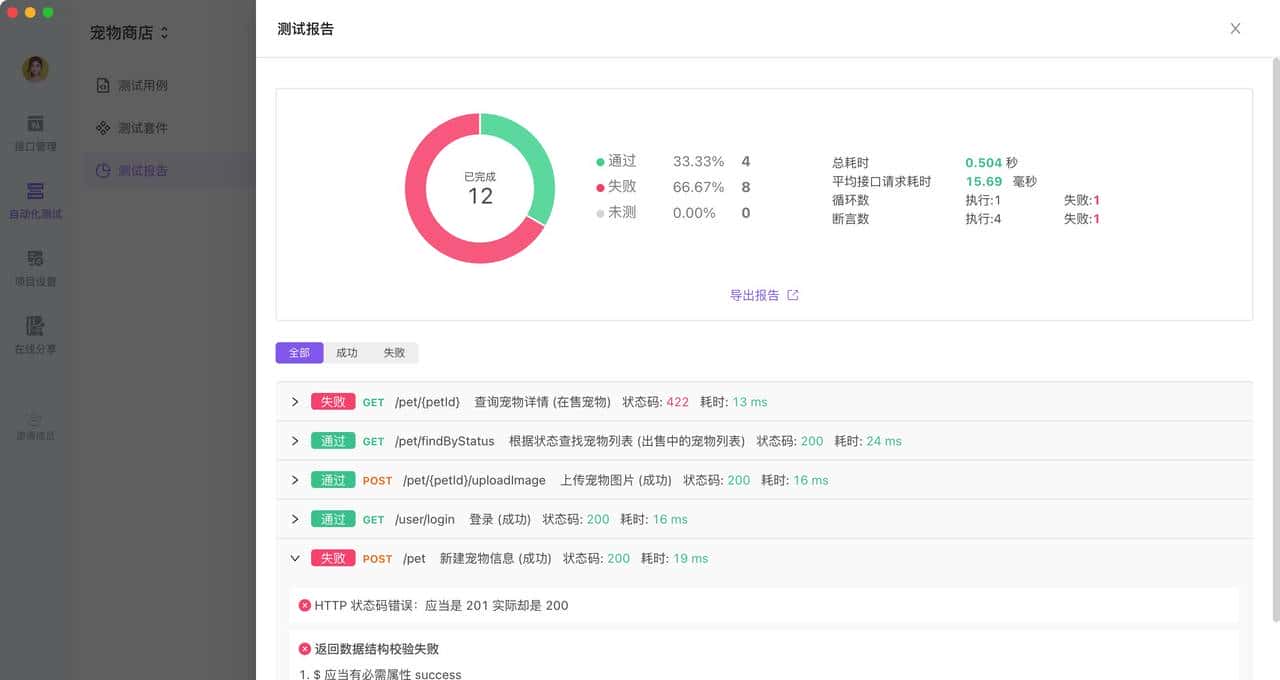Click the 导出报告 export link
The height and width of the screenshot is (680, 1280).
click(758, 294)
